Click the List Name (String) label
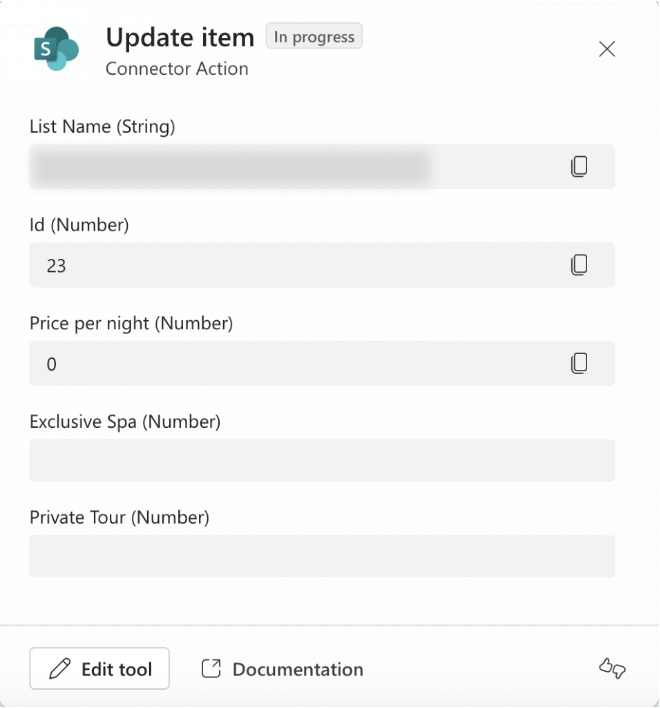This screenshot has height=708, width=660. click(102, 127)
